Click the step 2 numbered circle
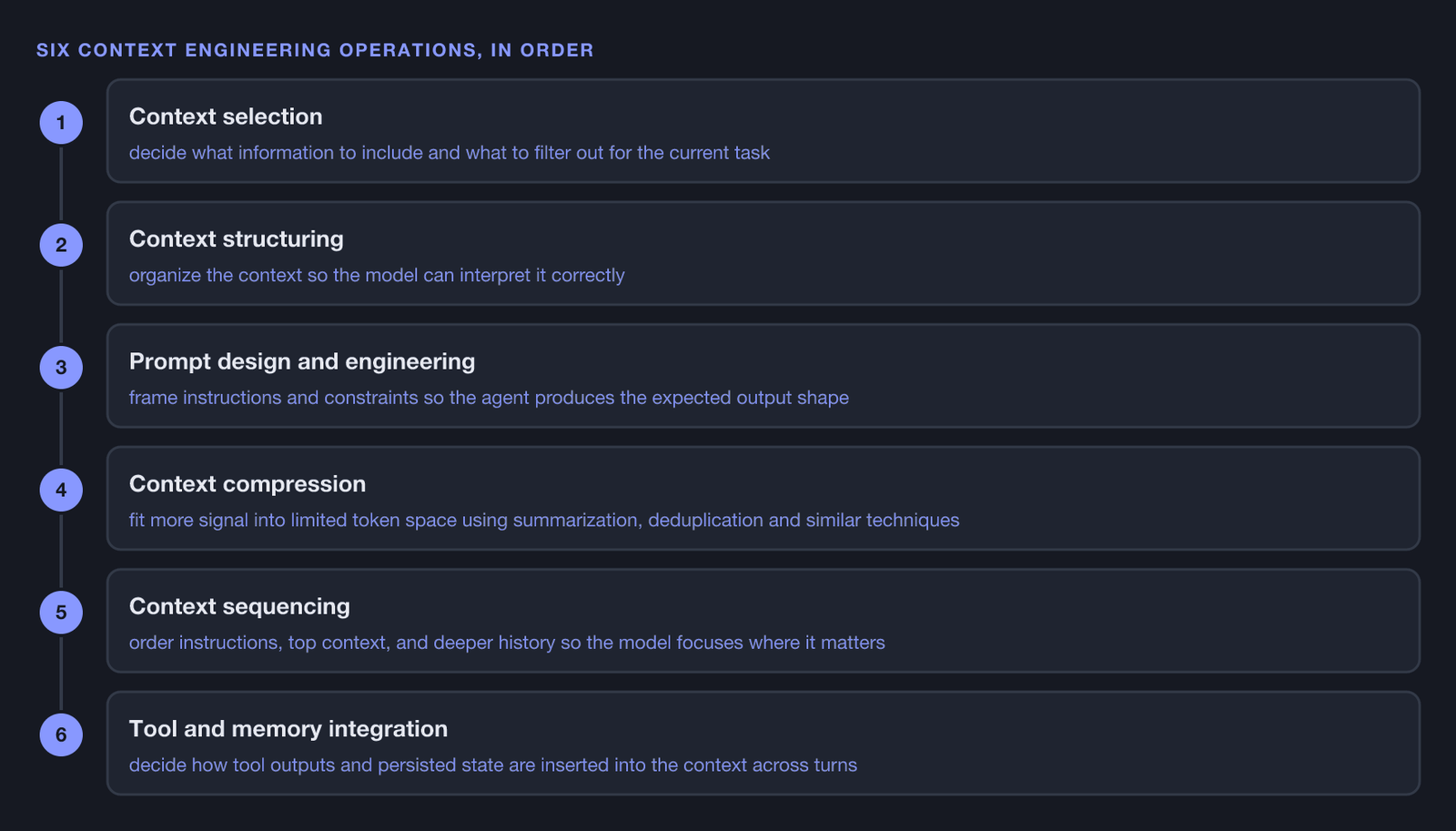The height and width of the screenshot is (831, 1456). click(x=61, y=245)
